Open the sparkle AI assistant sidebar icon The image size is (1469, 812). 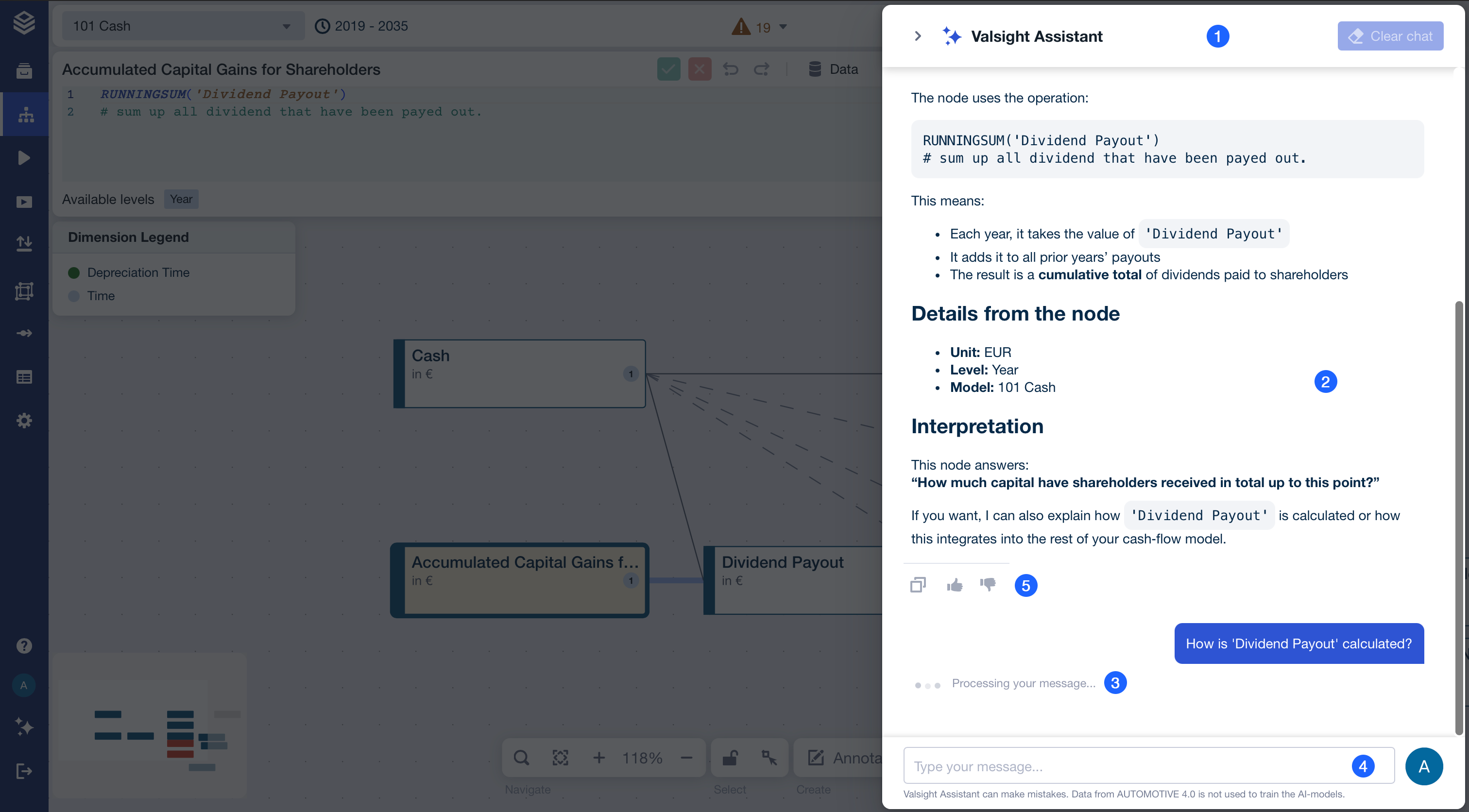pos(24,727)
